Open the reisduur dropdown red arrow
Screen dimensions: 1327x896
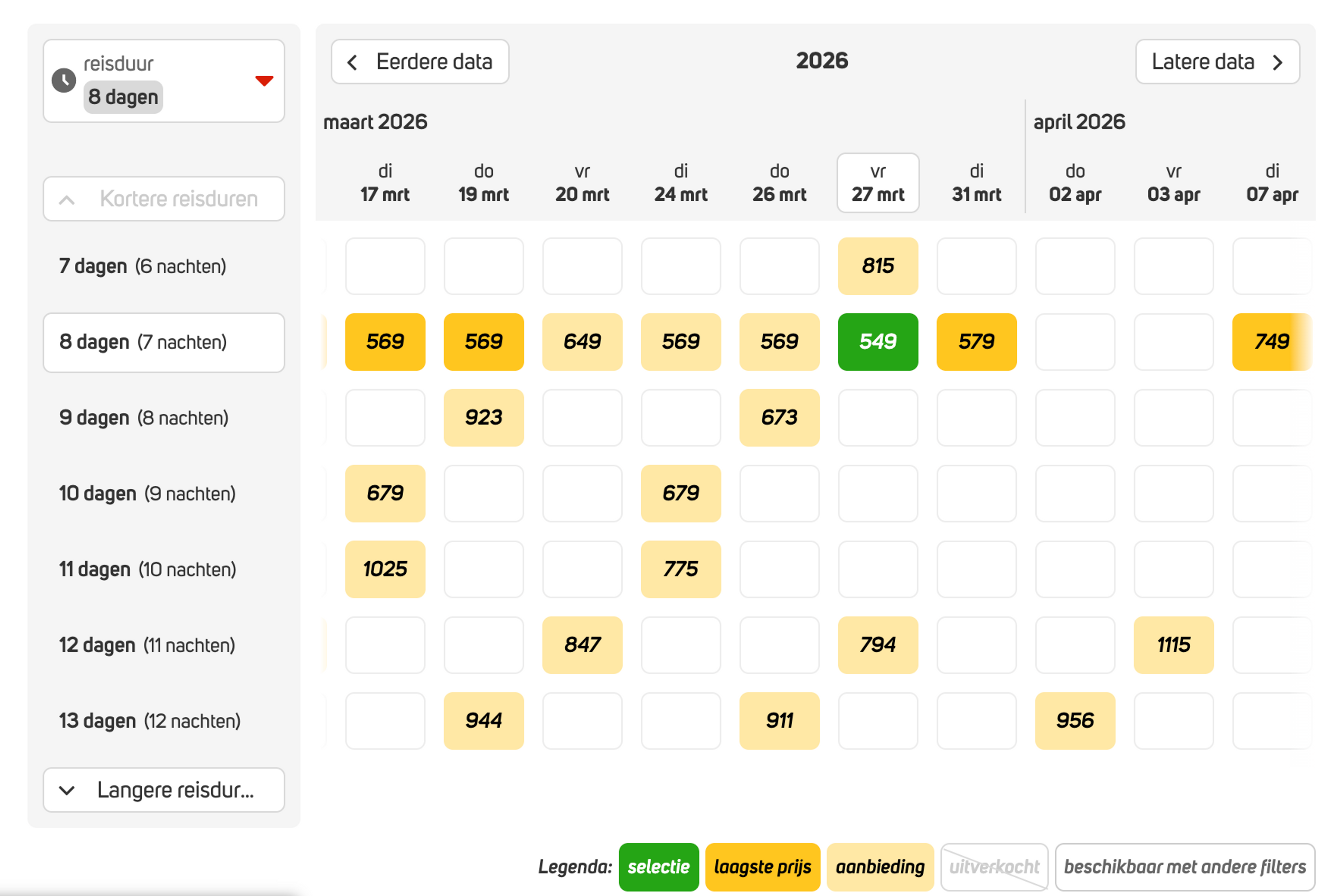pyautogui.click(x=264, y=80)
